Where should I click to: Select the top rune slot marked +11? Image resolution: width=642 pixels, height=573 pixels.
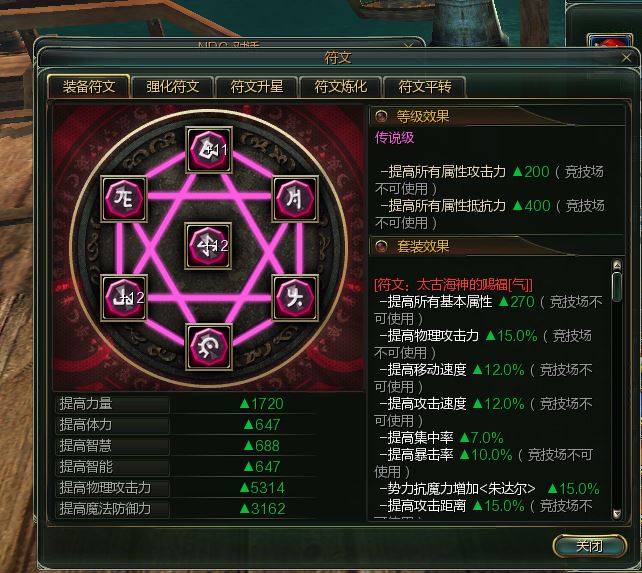(x=209, y=149)
